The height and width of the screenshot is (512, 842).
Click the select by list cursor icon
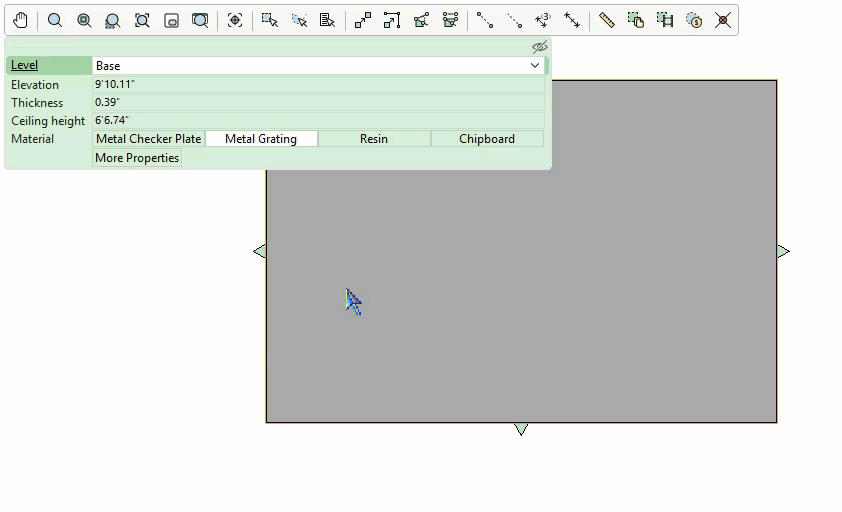tap(328, 20)
